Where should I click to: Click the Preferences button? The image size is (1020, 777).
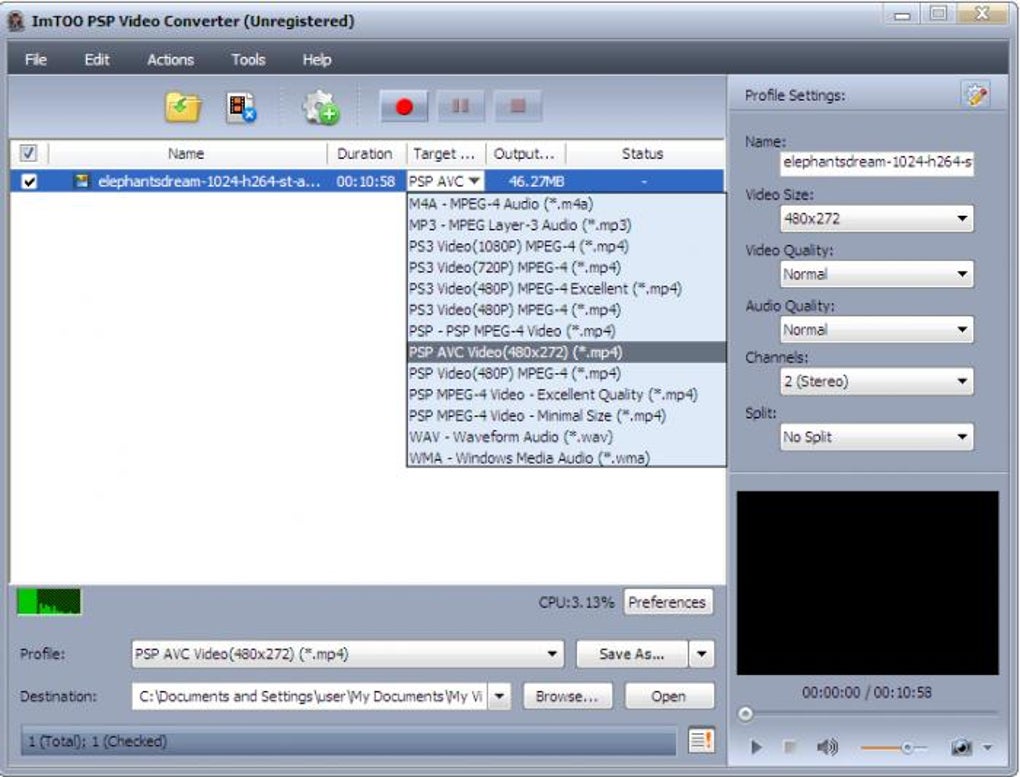pos(667,602)
